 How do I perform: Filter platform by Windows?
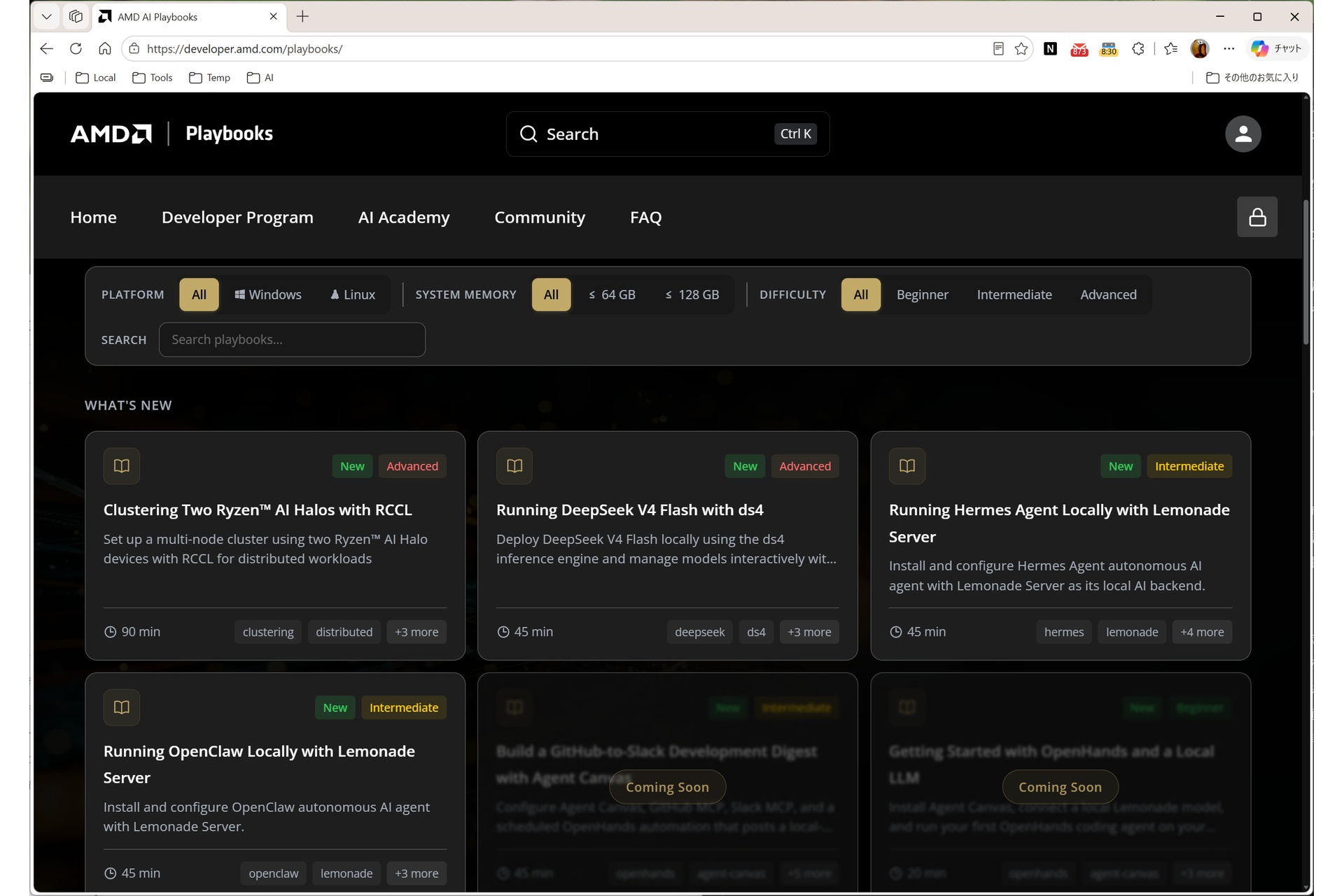pos(268,295)
